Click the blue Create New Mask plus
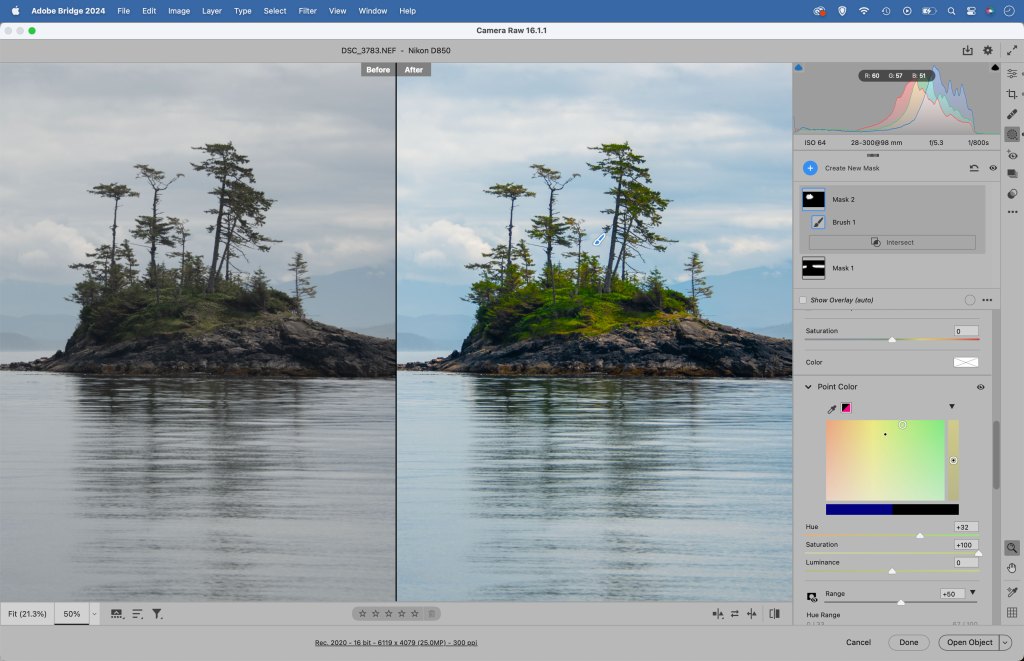This screenshot has height=661, width=1024. click(x=810, y=168)
